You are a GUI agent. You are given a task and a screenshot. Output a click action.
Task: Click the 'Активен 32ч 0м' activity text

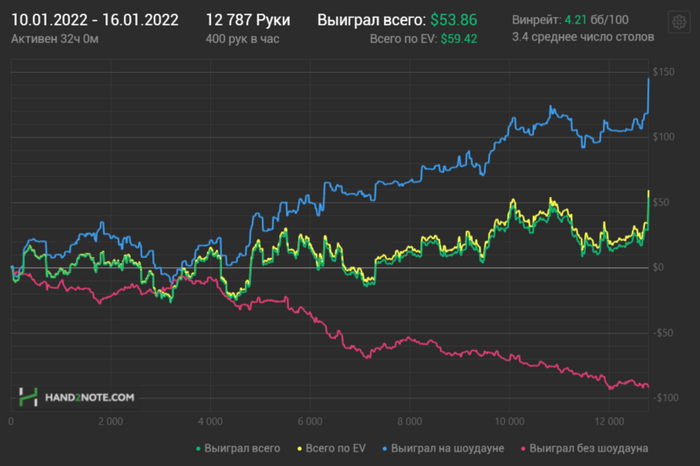pyautogui.click(x=55, y=39)
